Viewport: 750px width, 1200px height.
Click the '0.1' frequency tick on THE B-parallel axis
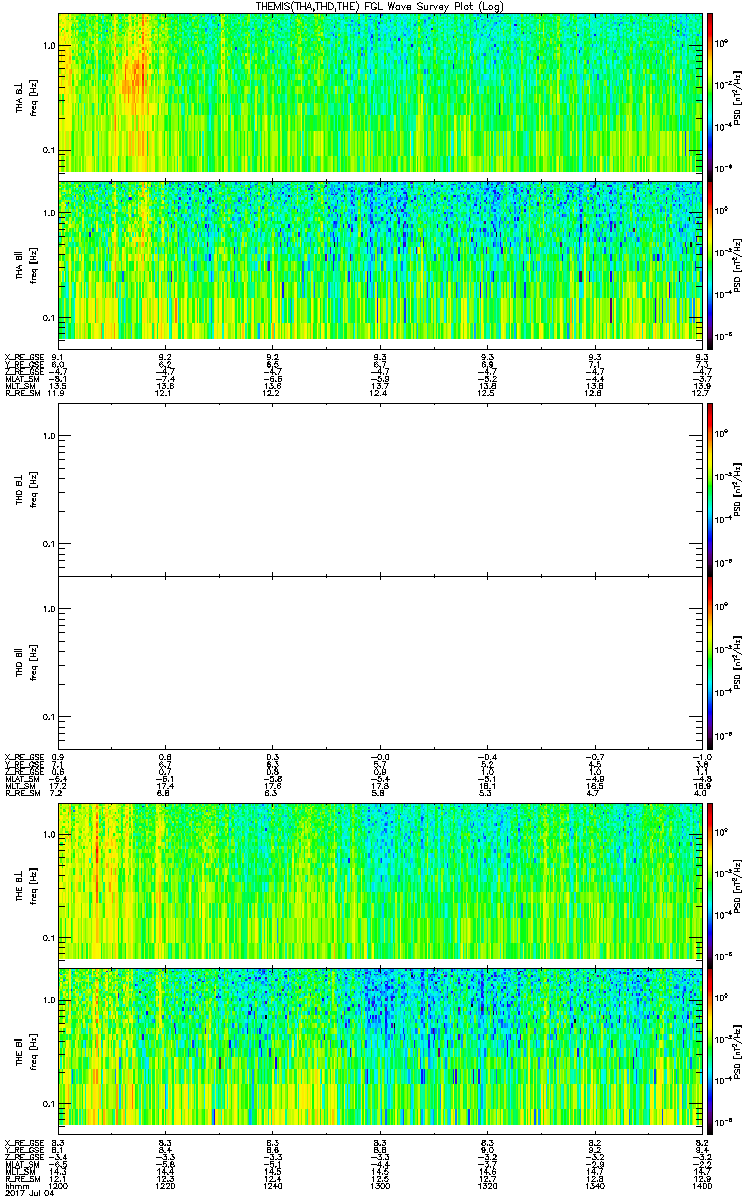(x=48, y=1103)
